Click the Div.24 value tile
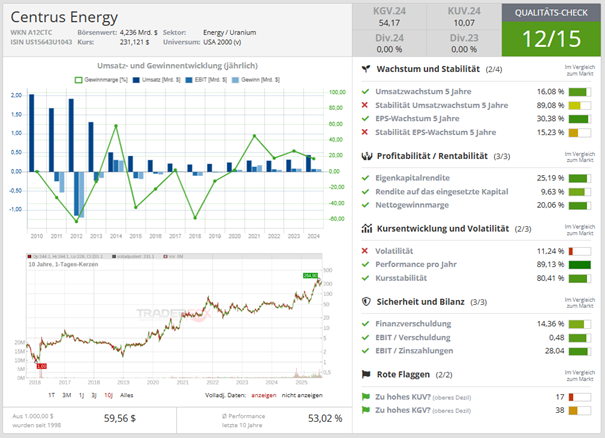605x438 pixels. [389, 43]
